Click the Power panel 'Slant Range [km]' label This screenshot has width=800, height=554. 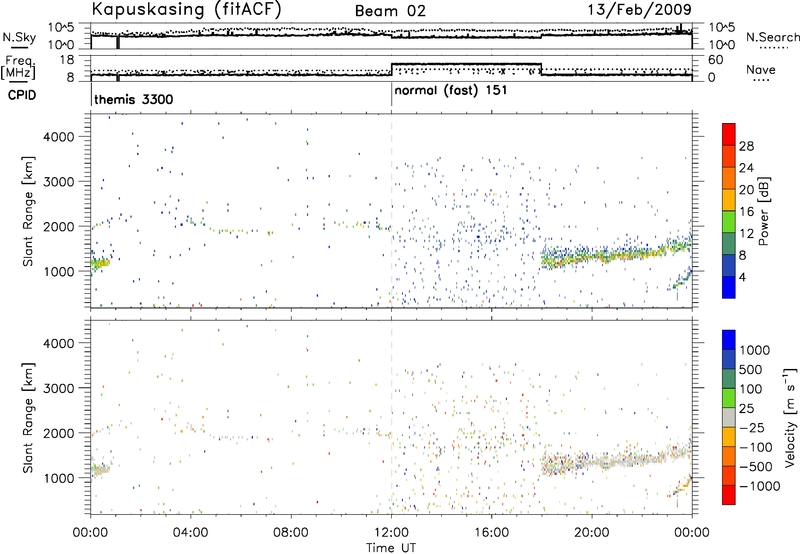point(28,212)
